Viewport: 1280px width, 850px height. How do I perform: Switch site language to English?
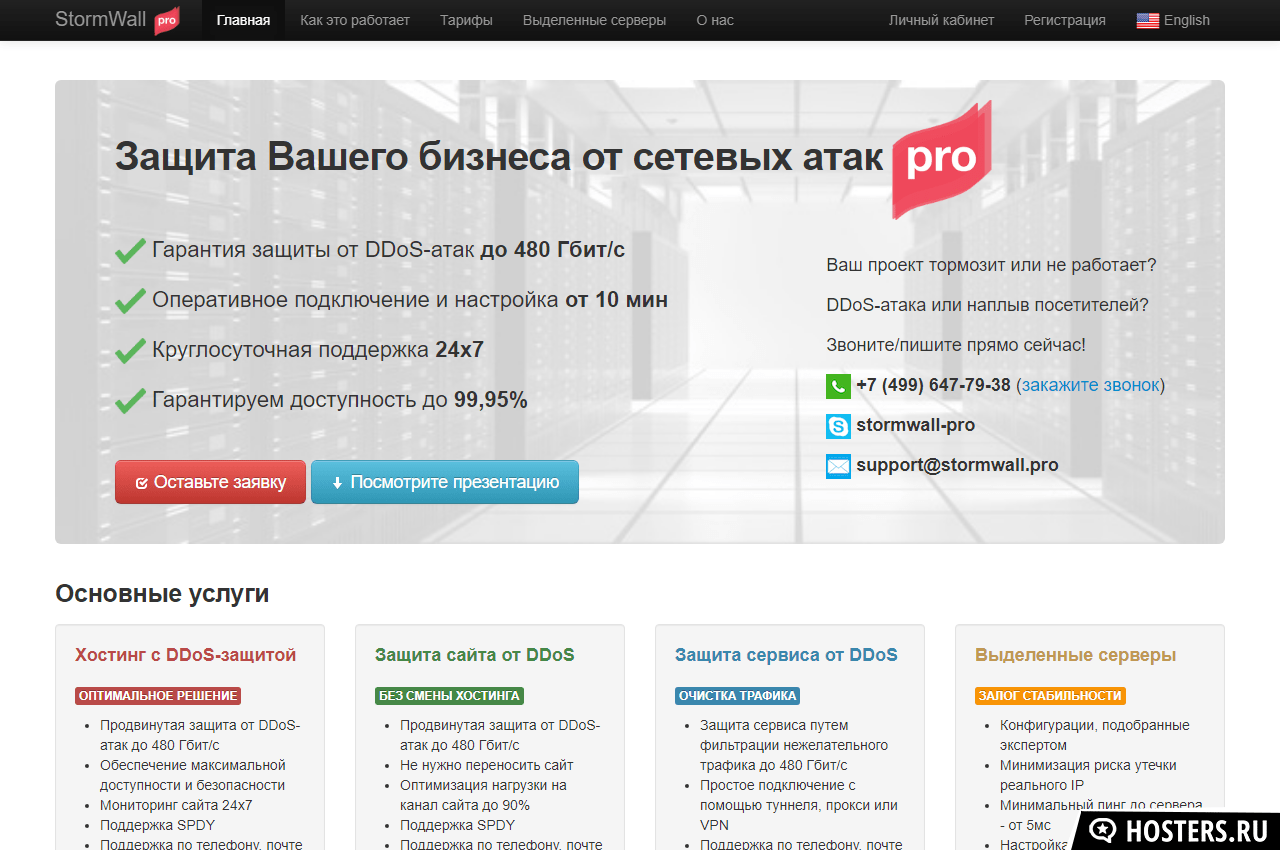click(x=1185, y=19)
